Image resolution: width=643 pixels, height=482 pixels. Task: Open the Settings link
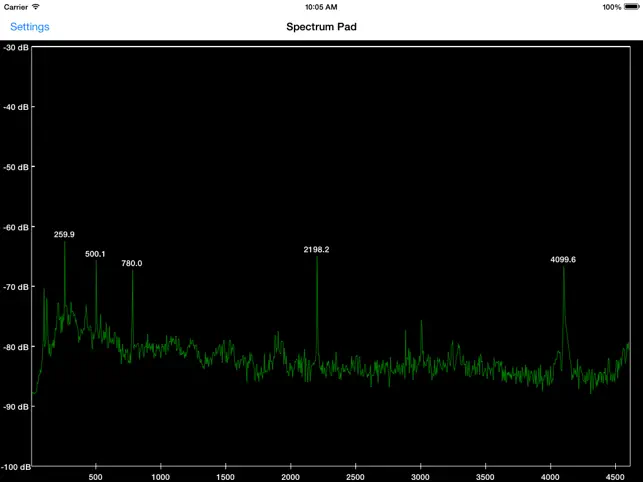30,27
